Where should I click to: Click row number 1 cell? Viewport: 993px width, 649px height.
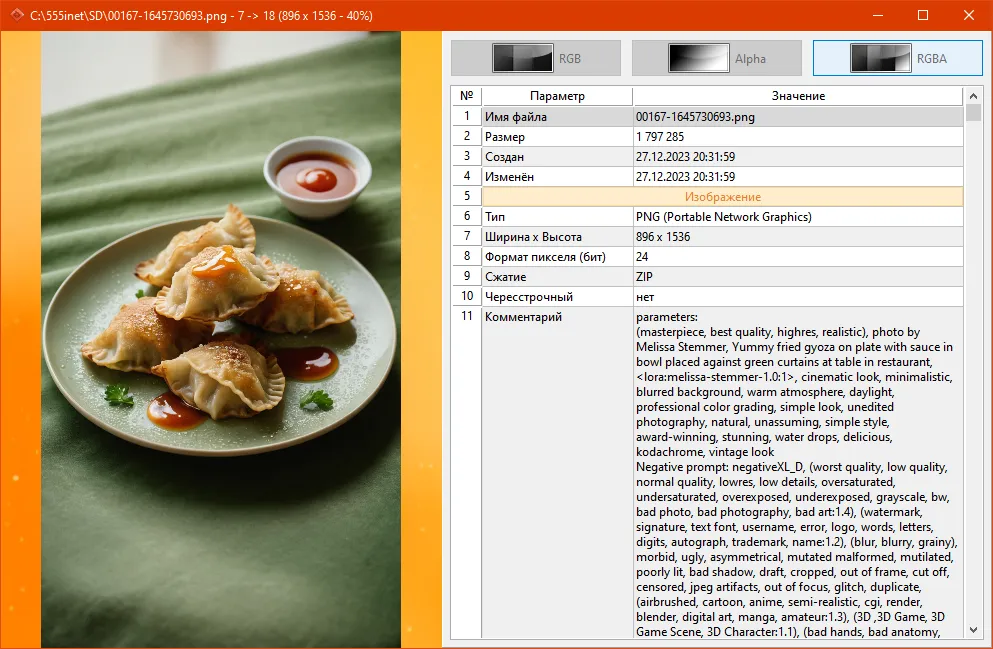467,117
